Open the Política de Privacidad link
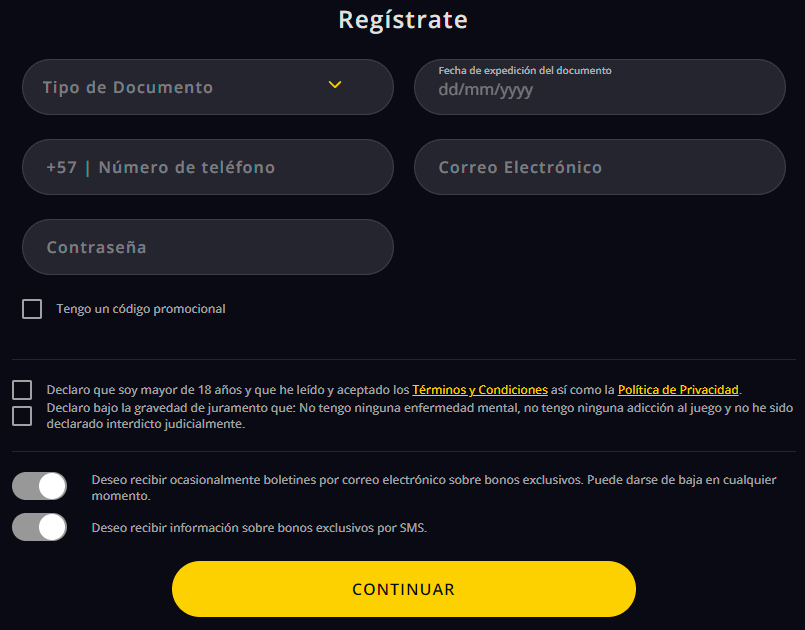 (x=678, y=390)
